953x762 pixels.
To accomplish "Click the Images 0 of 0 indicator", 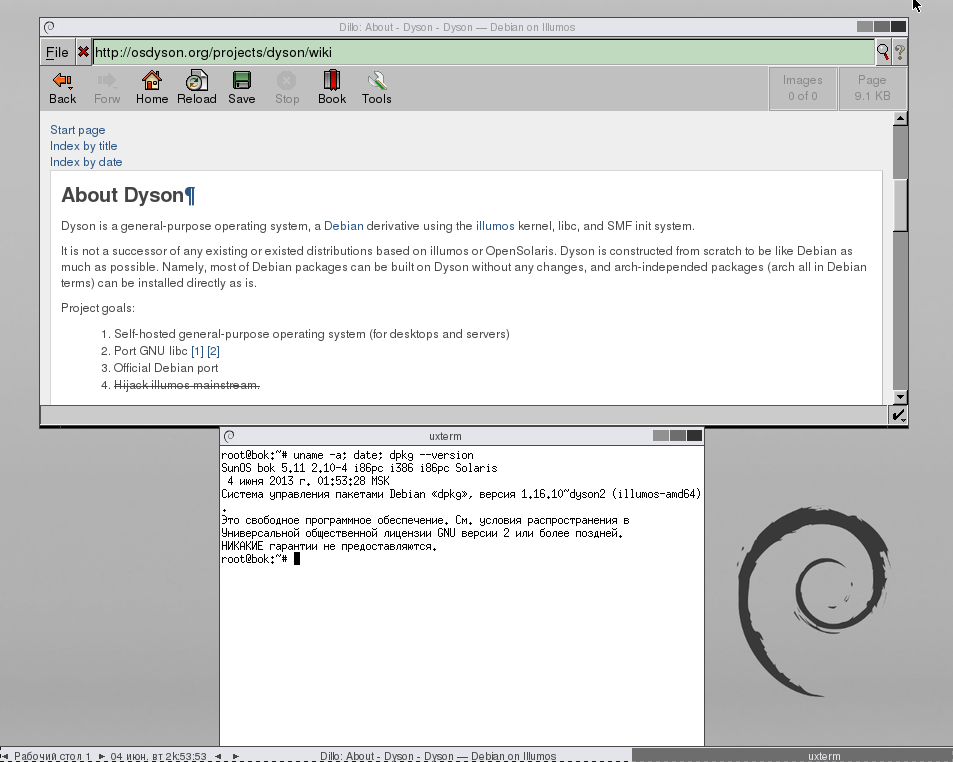I will tap(802, 88).
